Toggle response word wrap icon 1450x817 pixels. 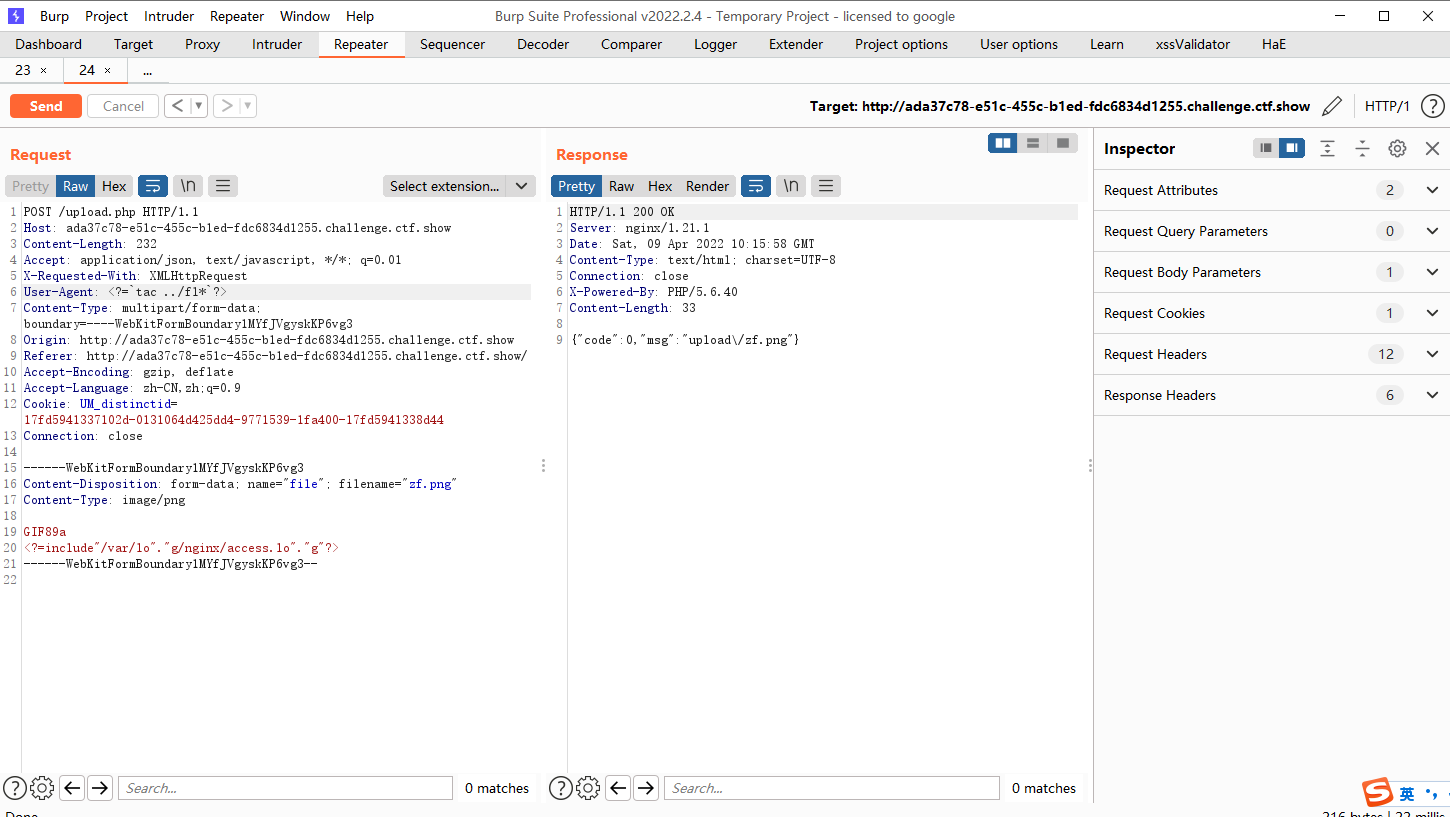tap(756, 186)
